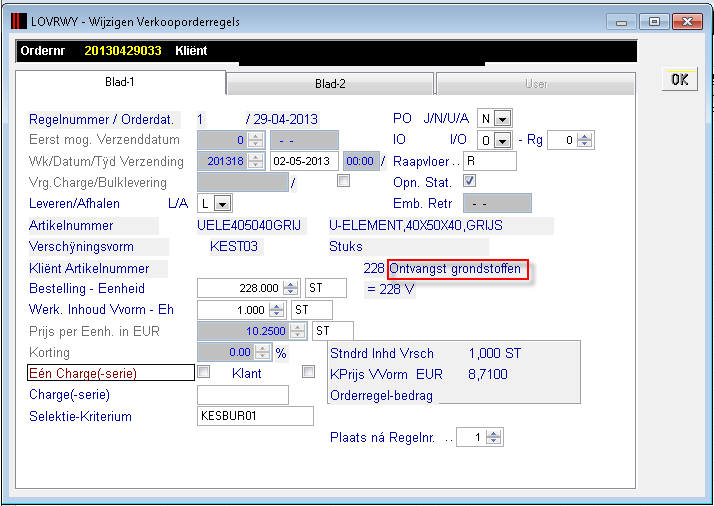Click the Bestelling 228.000 spinner

click(x=291, y=288)
